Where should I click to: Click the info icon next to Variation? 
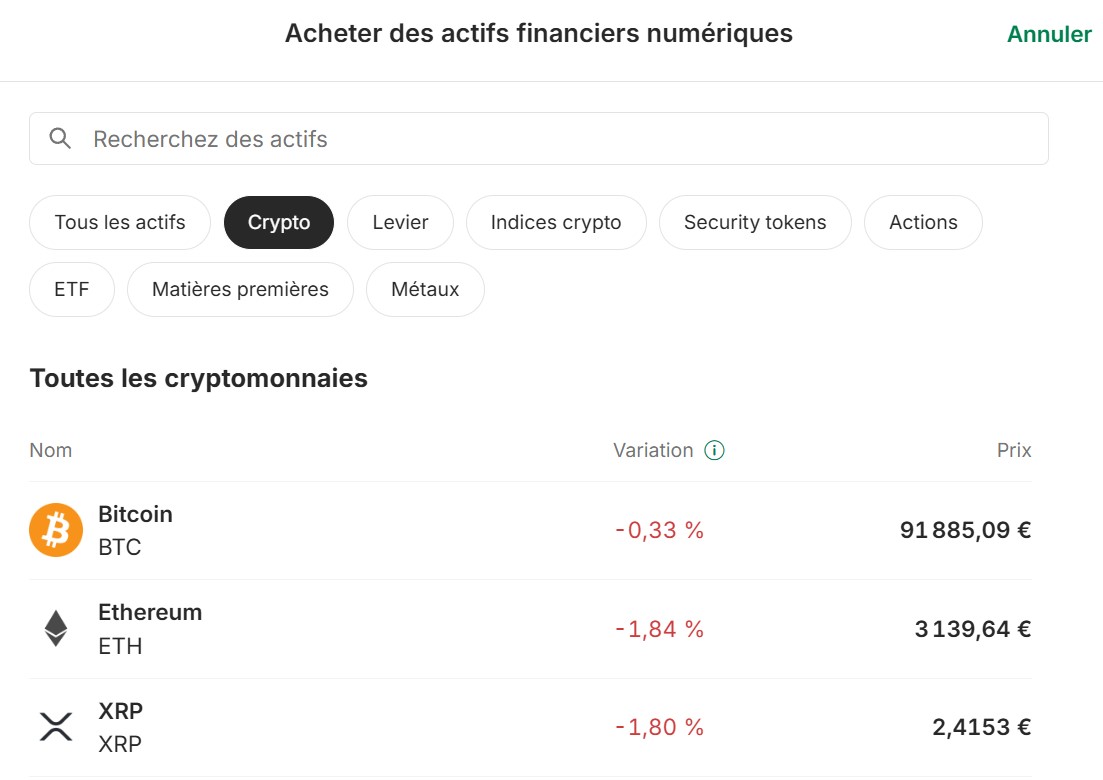tap(714, 450)
